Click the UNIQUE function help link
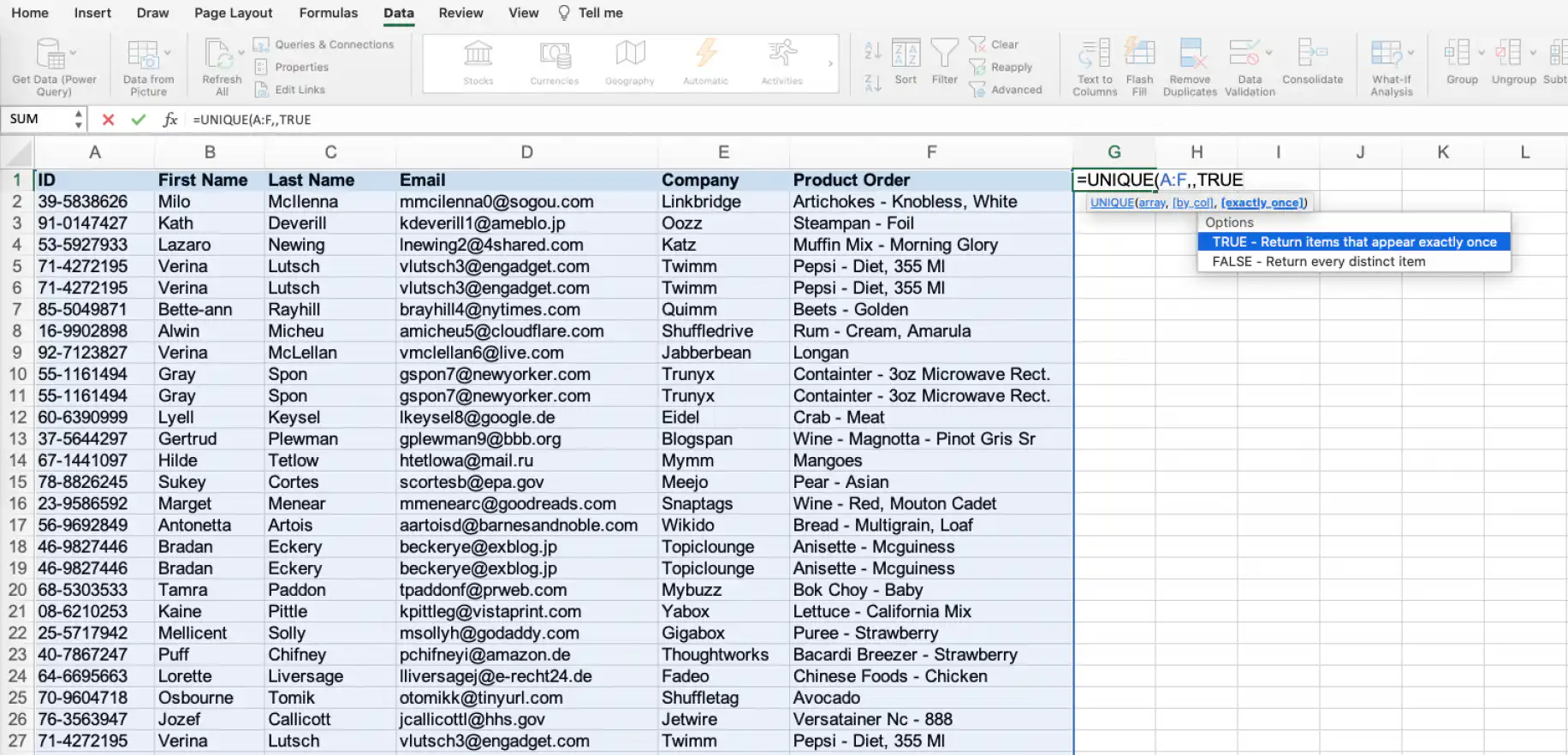 pyautogui.click(x=1112, y=203)
